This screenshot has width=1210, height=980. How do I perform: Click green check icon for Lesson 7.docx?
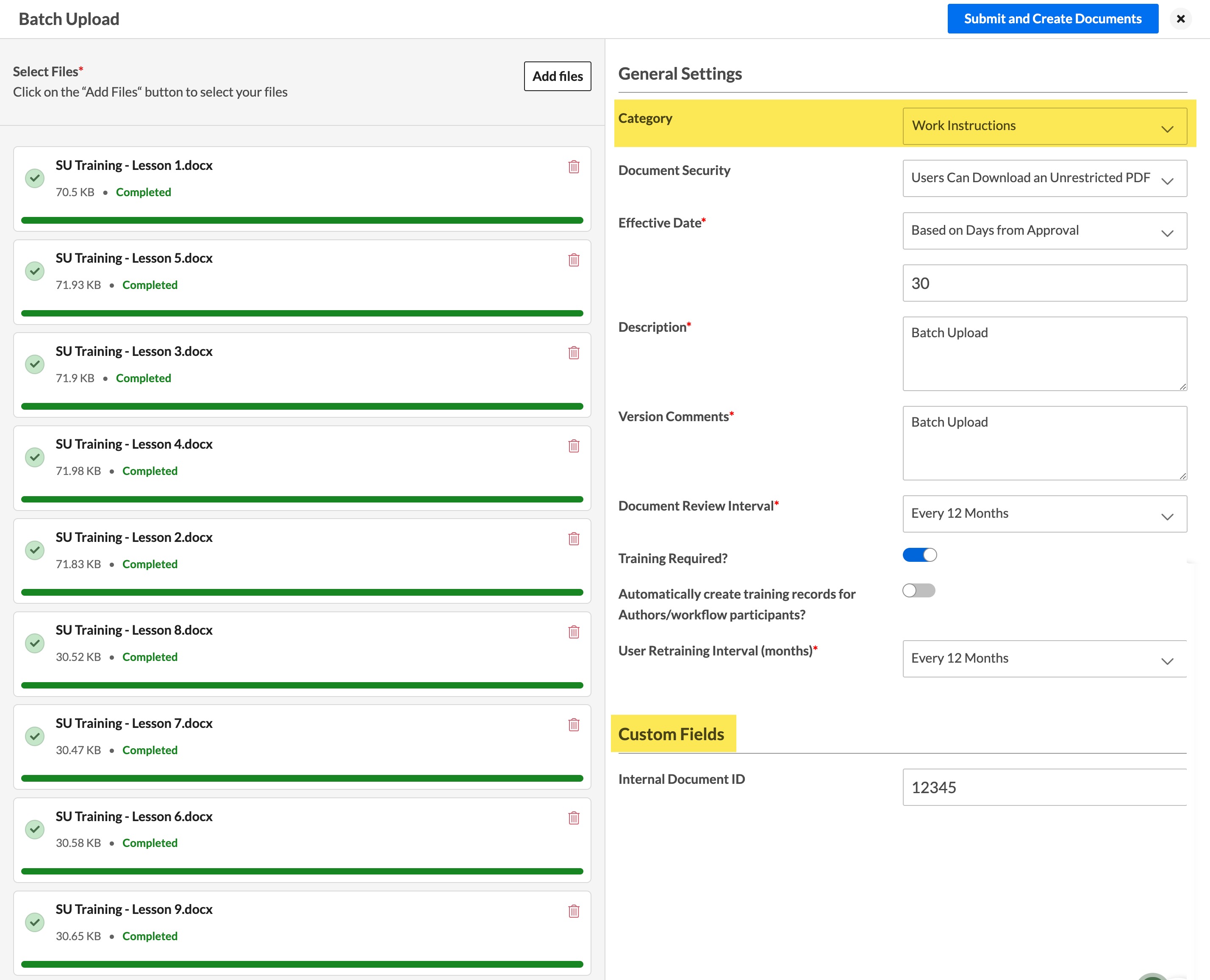pos(35,736)
